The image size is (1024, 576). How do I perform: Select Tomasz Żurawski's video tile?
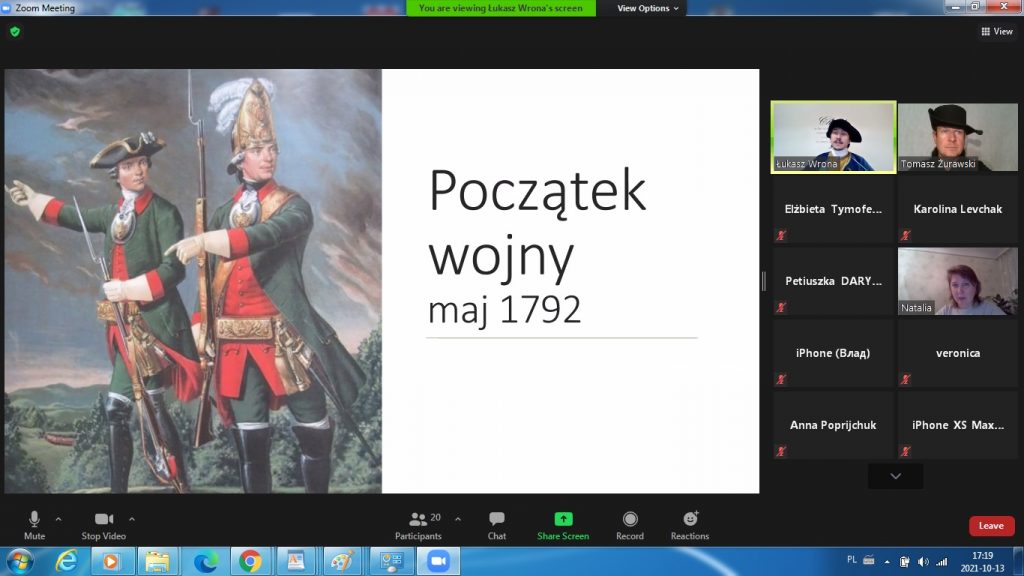[x=957, y=137]
